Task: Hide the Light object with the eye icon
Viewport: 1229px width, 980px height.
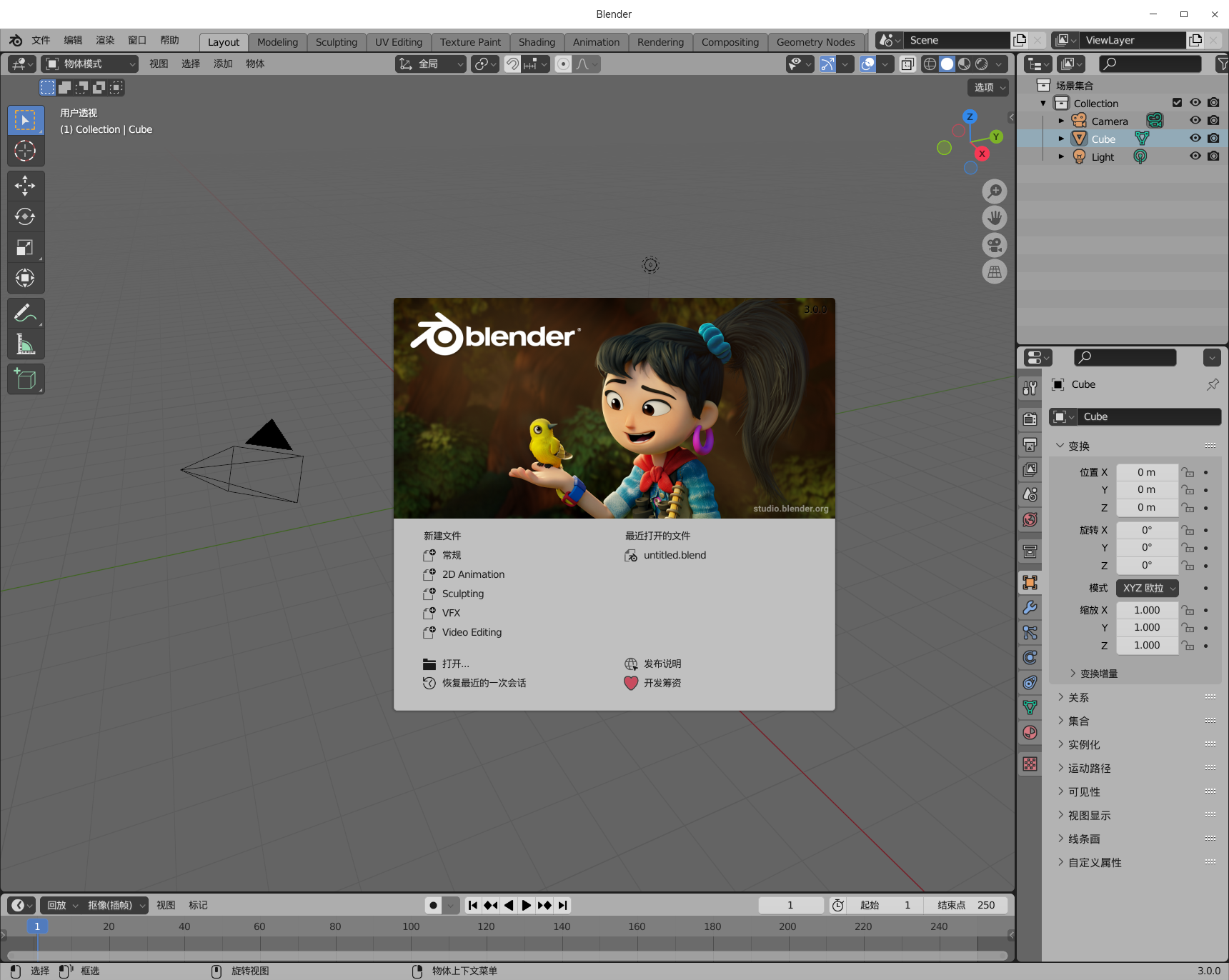Action: [1195, 156]
